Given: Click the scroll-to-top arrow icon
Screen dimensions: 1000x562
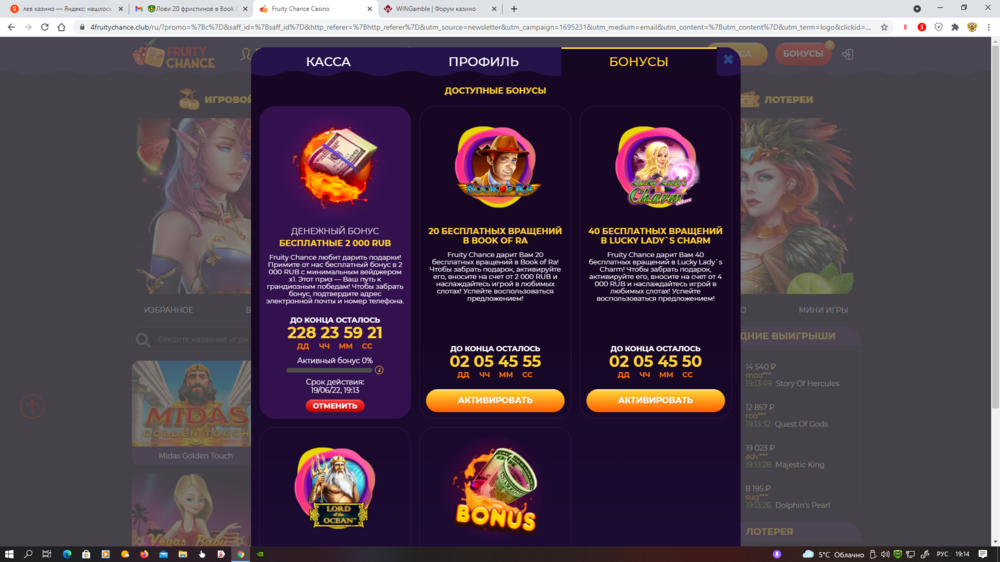Looking at the screenshot, I should pyautogui.click(x=32, y=406).
